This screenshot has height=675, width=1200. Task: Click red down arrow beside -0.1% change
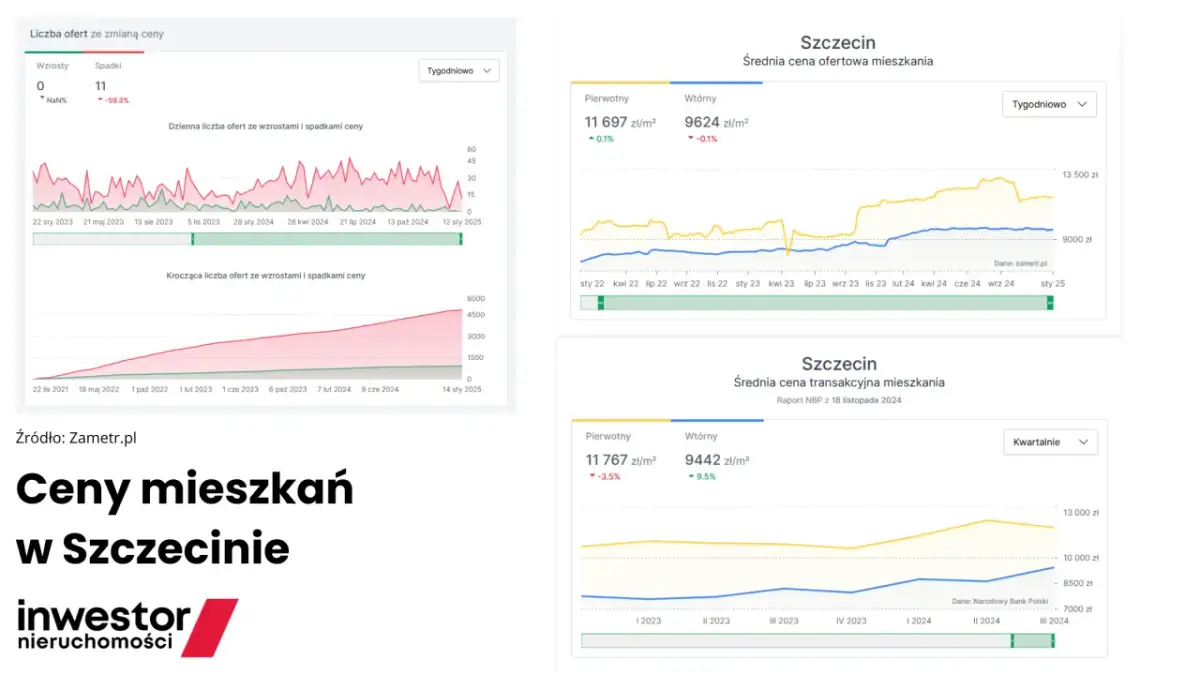point(689,139)
